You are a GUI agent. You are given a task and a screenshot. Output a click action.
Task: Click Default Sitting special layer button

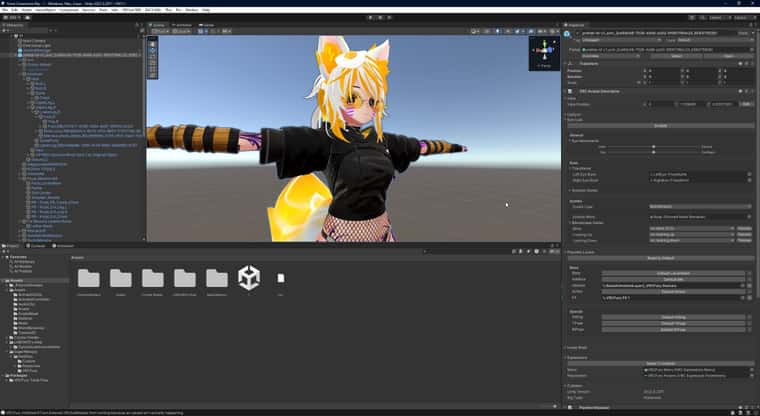pyautogui.click(x=673, y=317)
